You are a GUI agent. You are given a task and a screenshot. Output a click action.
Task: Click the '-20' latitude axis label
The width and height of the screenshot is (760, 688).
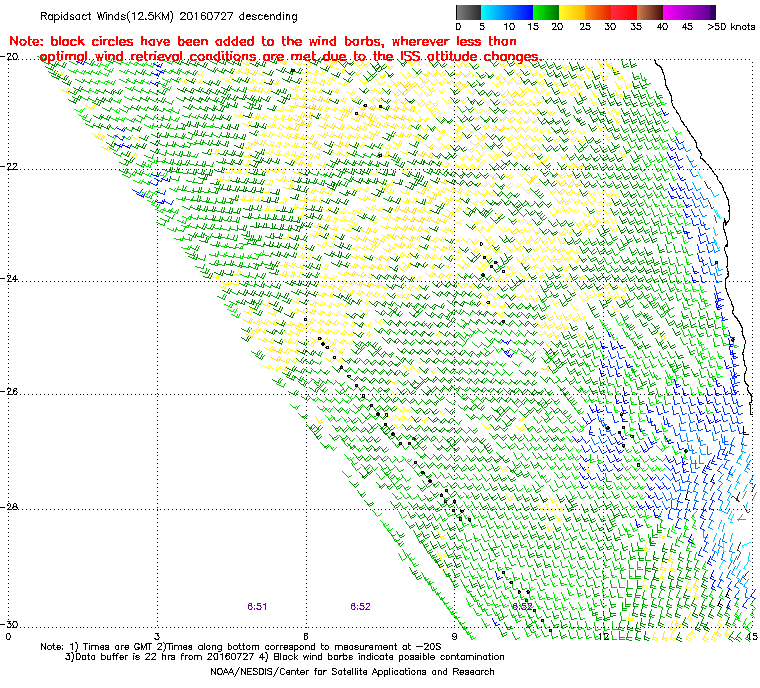(9, 56)
